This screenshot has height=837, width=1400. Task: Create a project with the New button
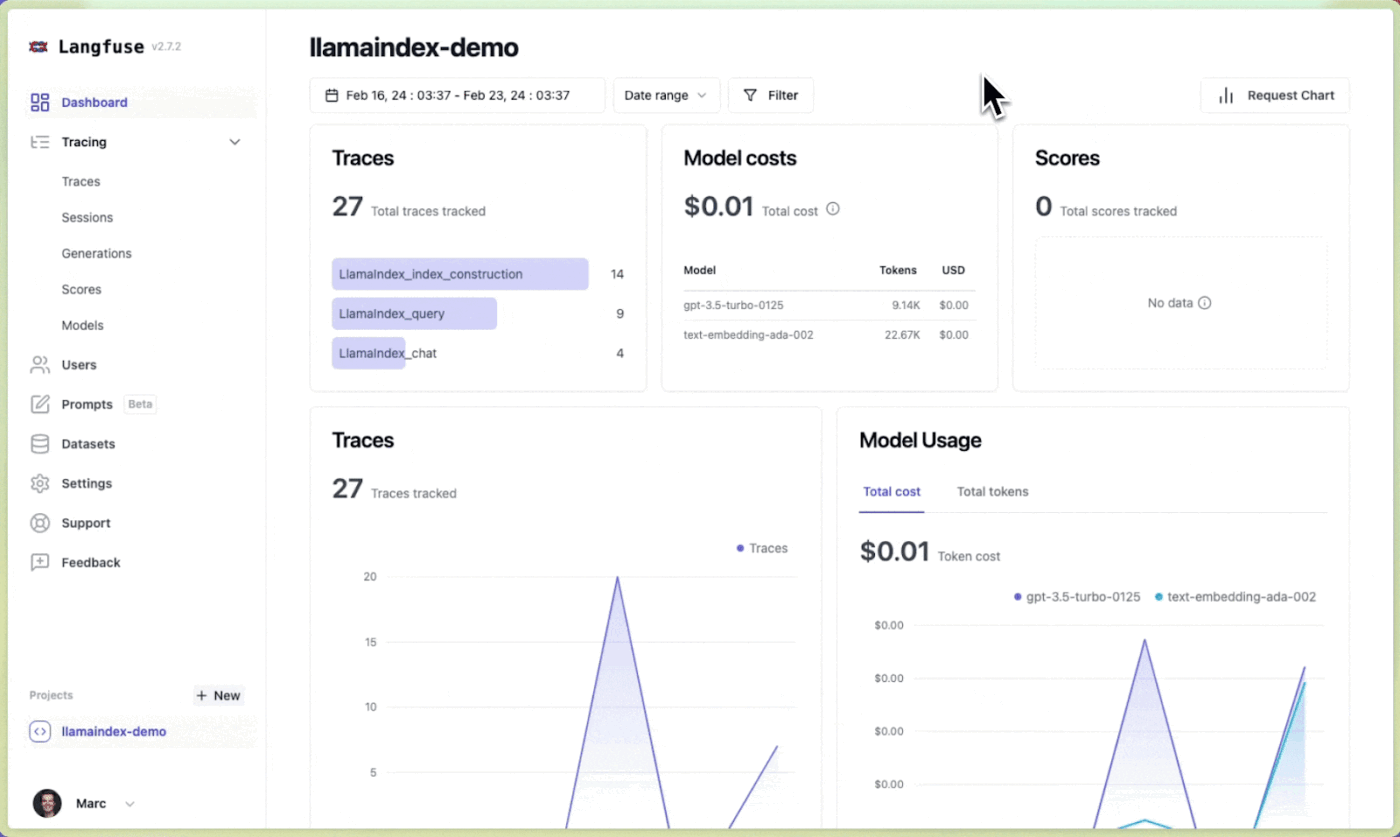(218, 695)
